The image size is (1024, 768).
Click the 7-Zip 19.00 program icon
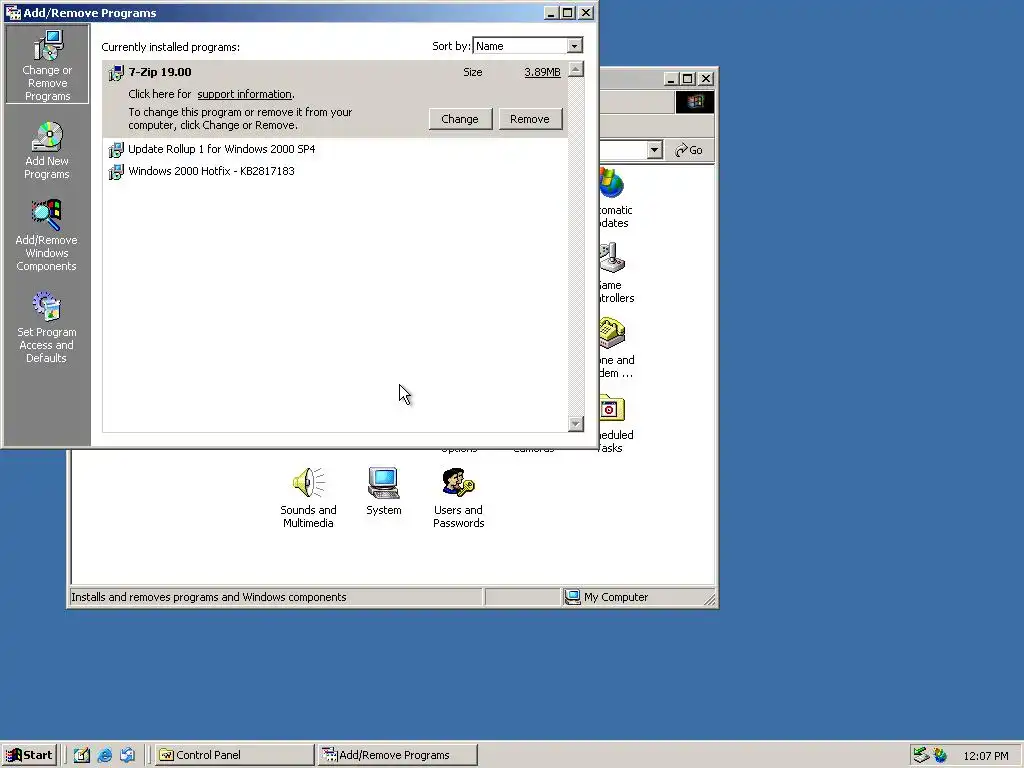(x=116, y=72)
